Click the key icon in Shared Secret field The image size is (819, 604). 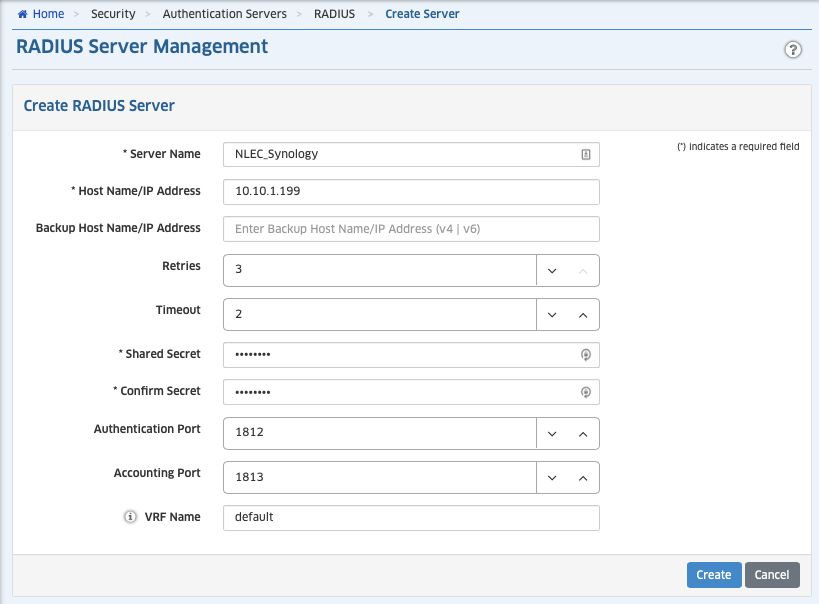[x=586, y=355]
